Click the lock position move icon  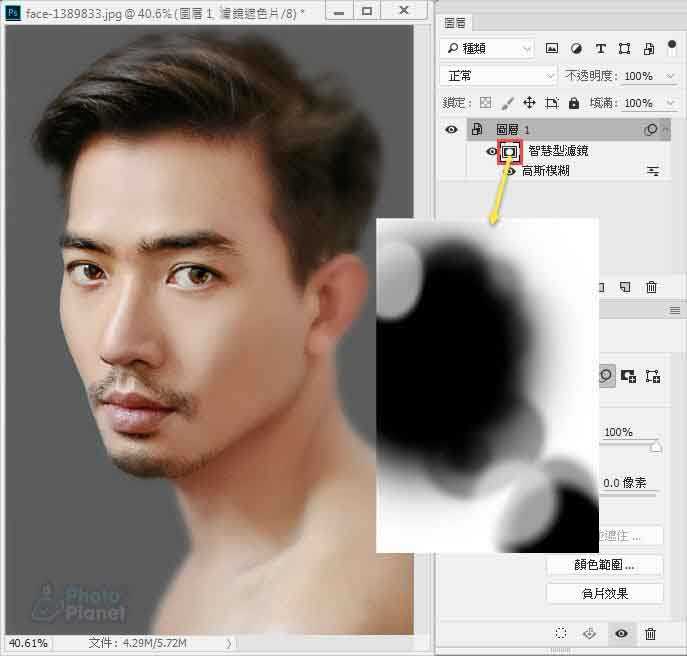(x=529, y=103)
